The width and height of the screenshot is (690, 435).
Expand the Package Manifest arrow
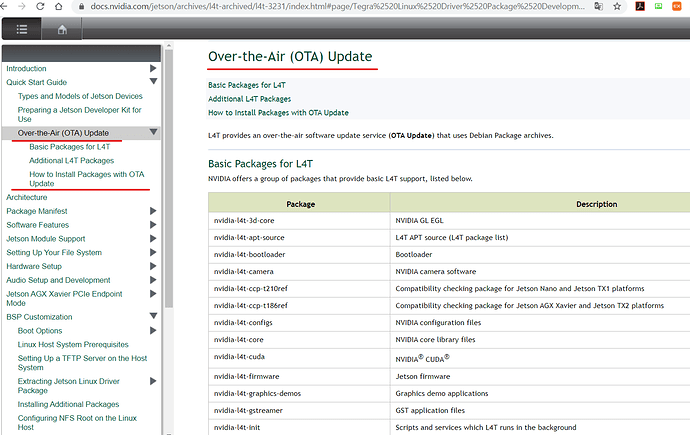[x=153, y=211]
